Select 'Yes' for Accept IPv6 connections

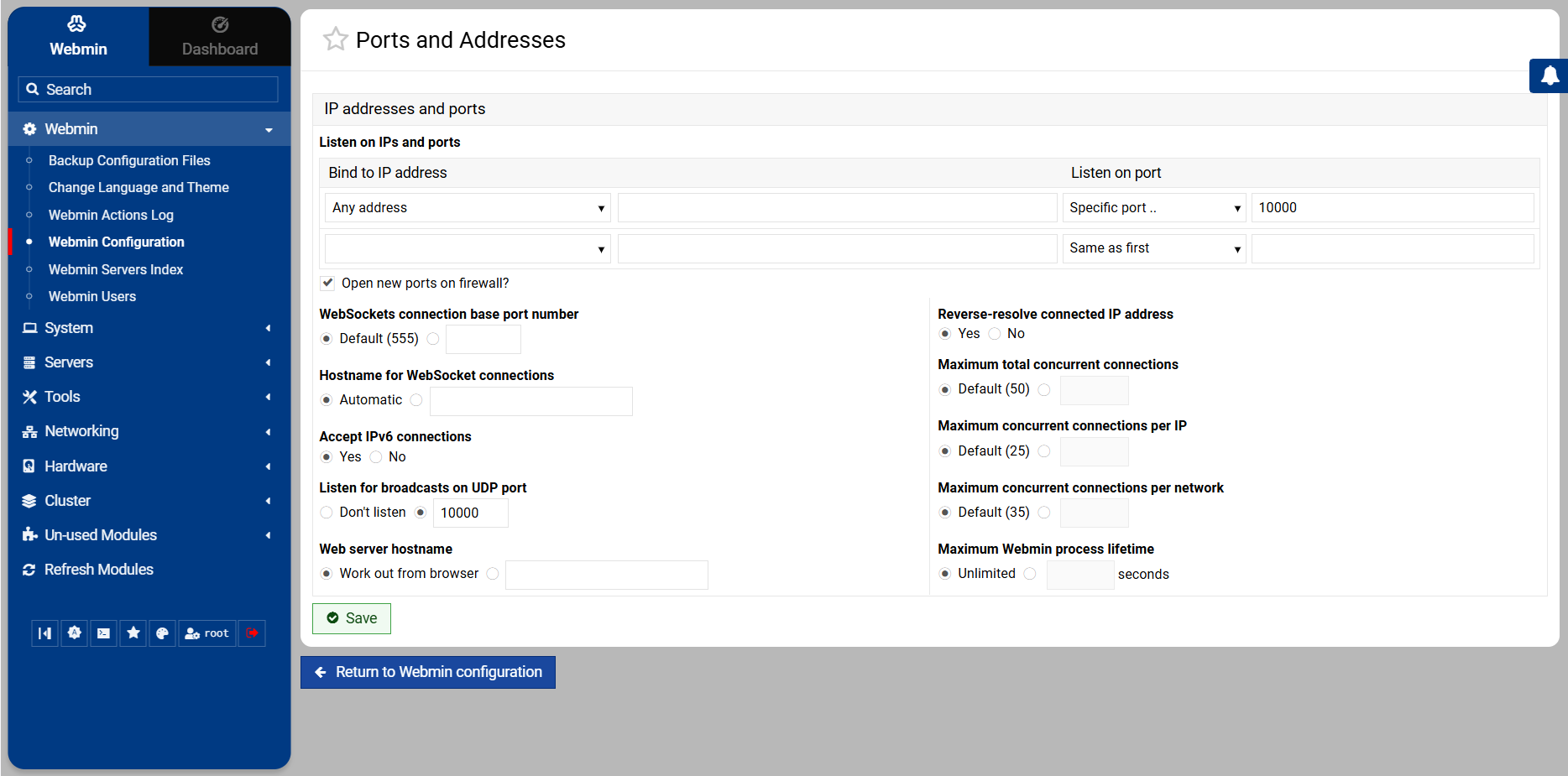coord(327,457)
